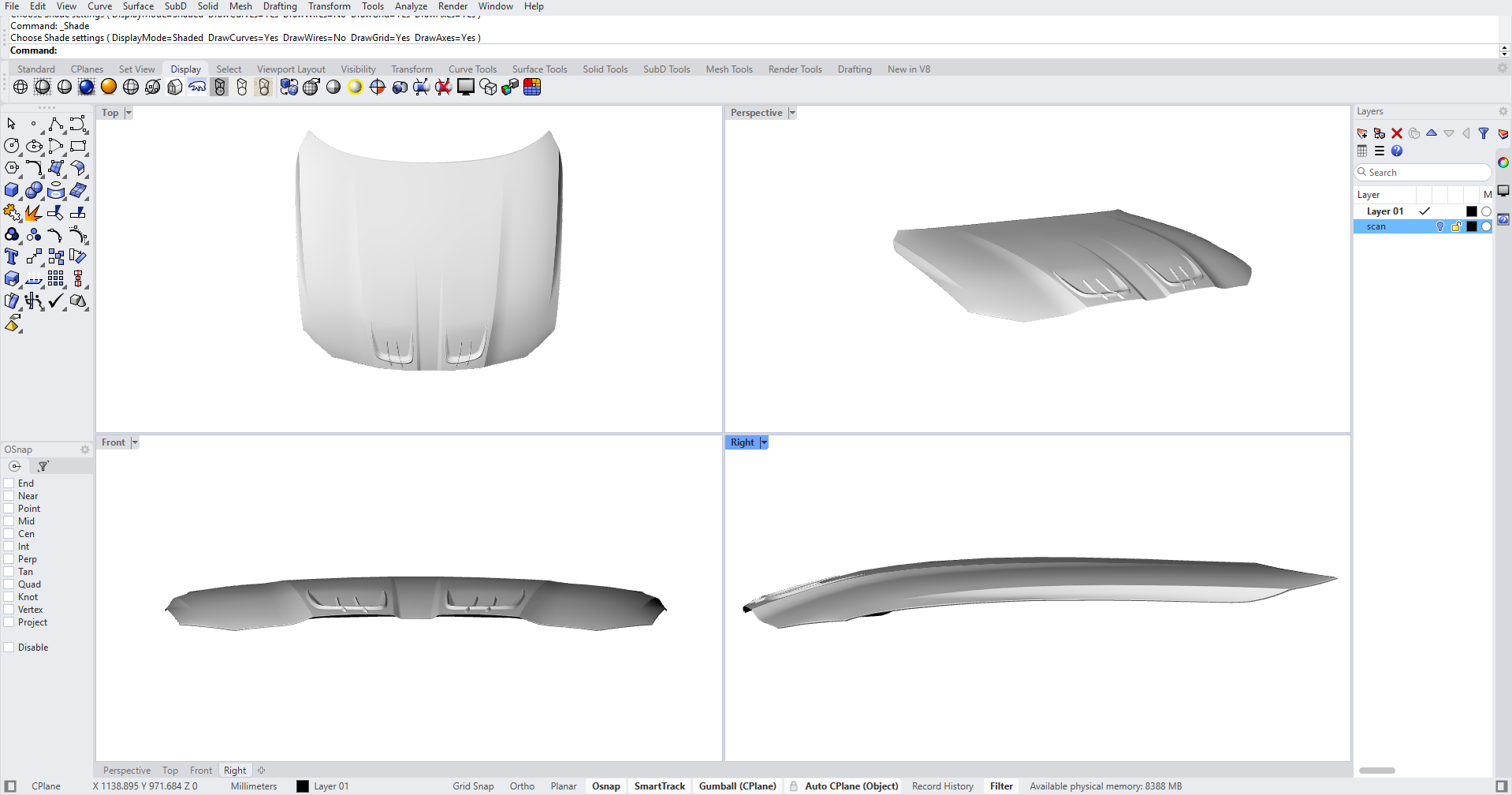
Task: Enable the End object snap checkbox
Action: tap(9, 483)
